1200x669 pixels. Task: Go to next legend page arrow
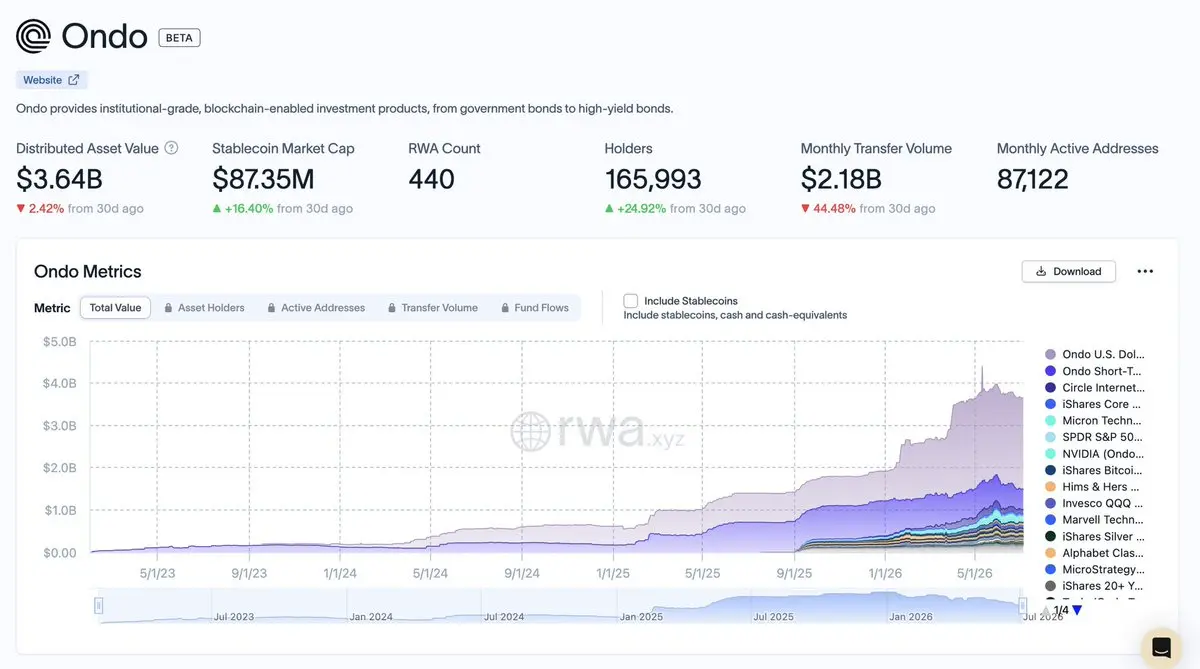tap(1077, 610)
